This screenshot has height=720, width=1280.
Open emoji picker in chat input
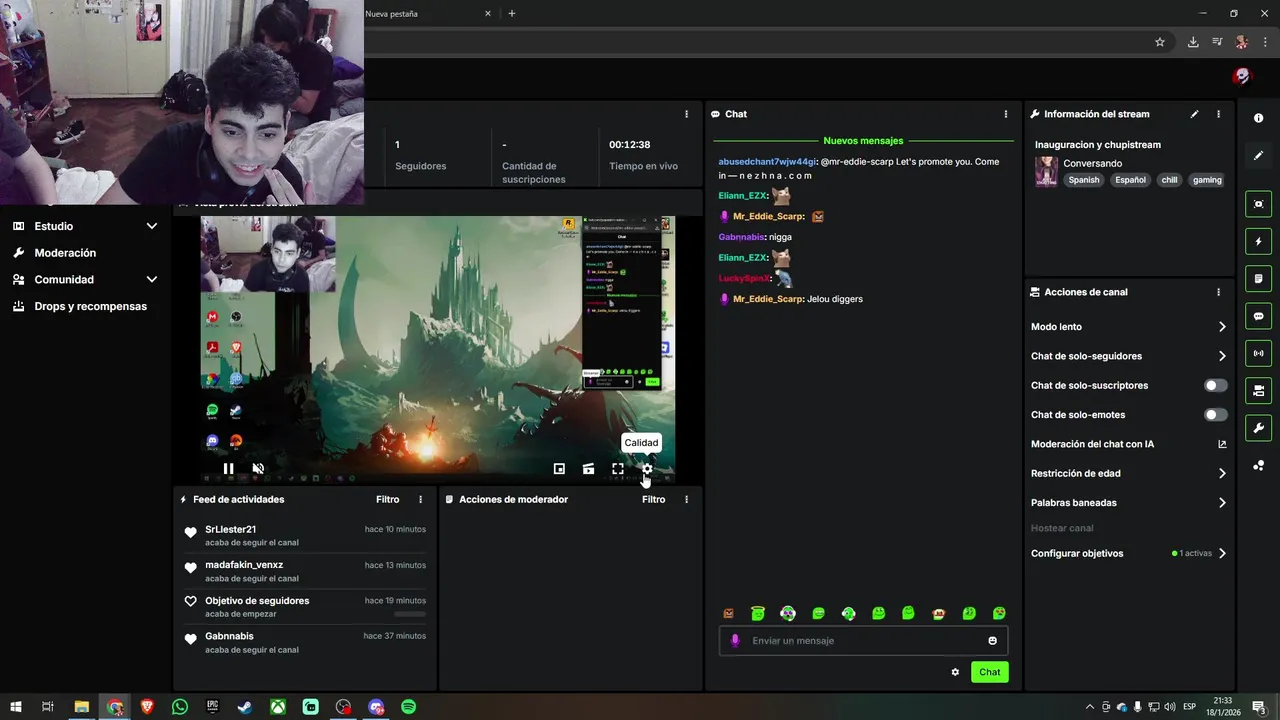pos(992,641)
